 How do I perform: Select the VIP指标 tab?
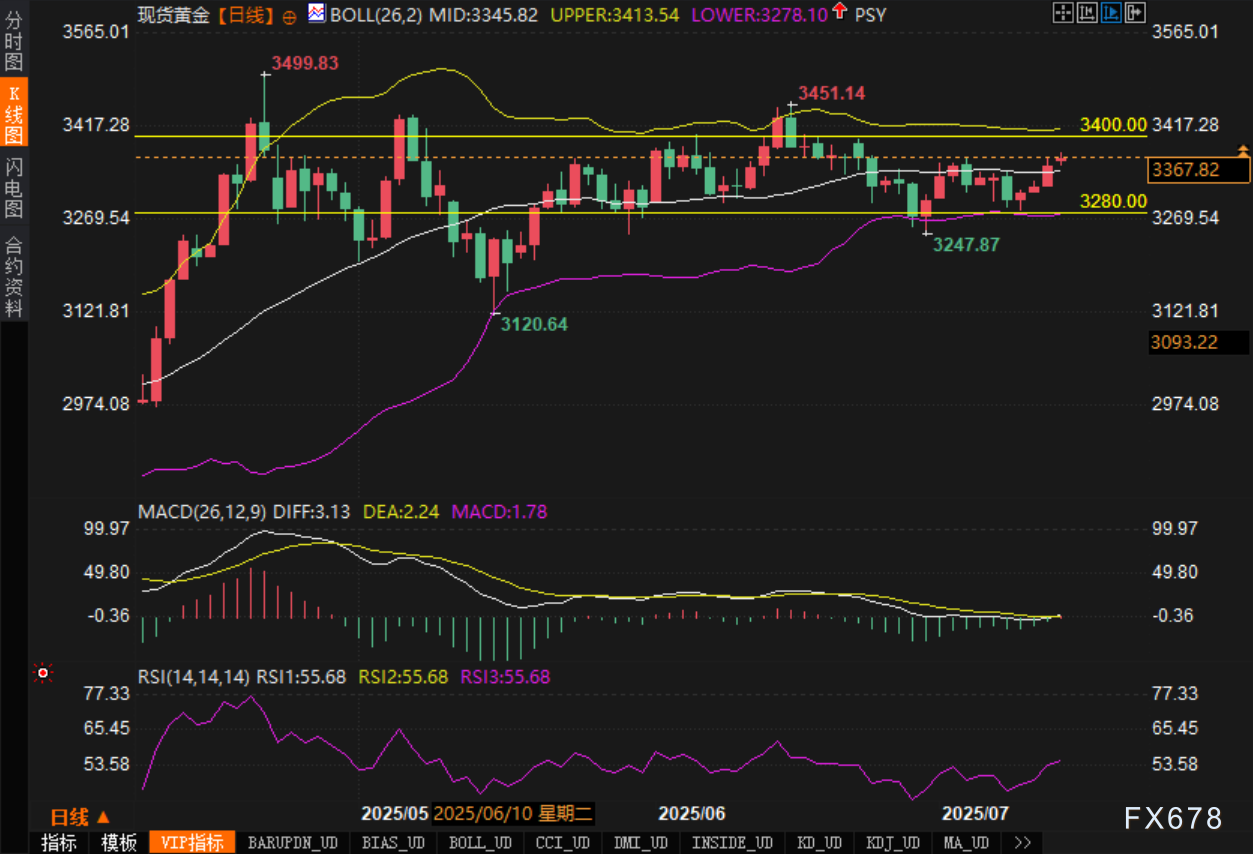(192, 843)
